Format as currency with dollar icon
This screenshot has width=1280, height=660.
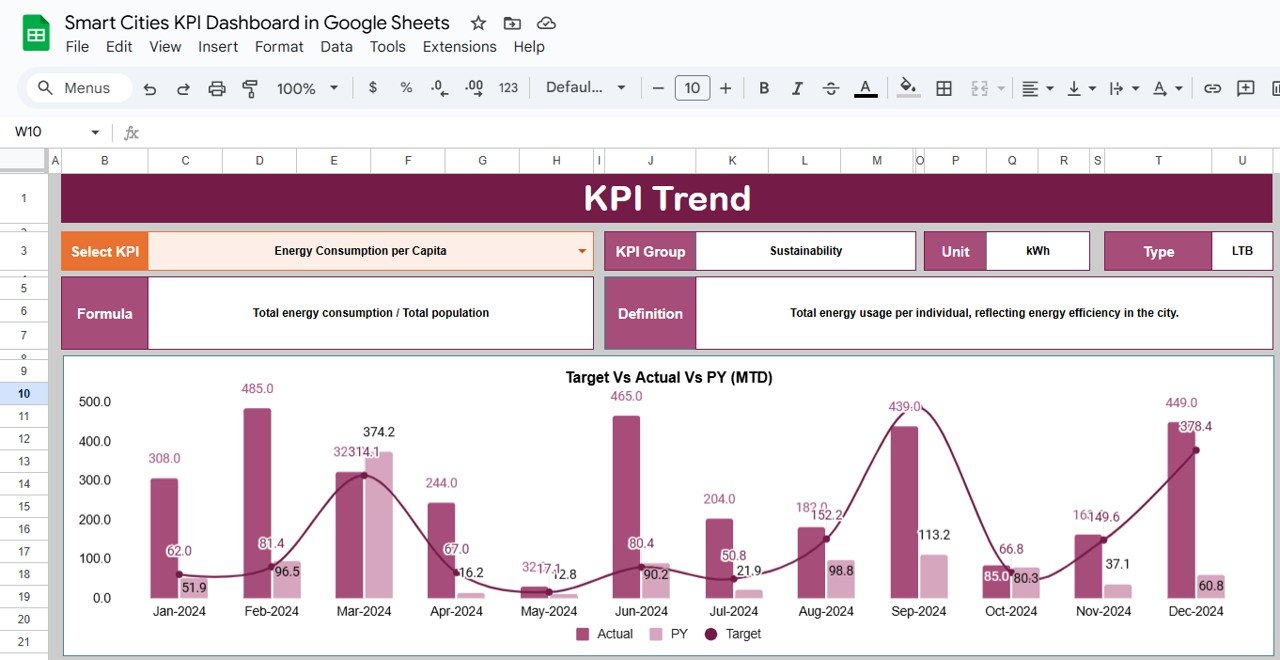373,88
